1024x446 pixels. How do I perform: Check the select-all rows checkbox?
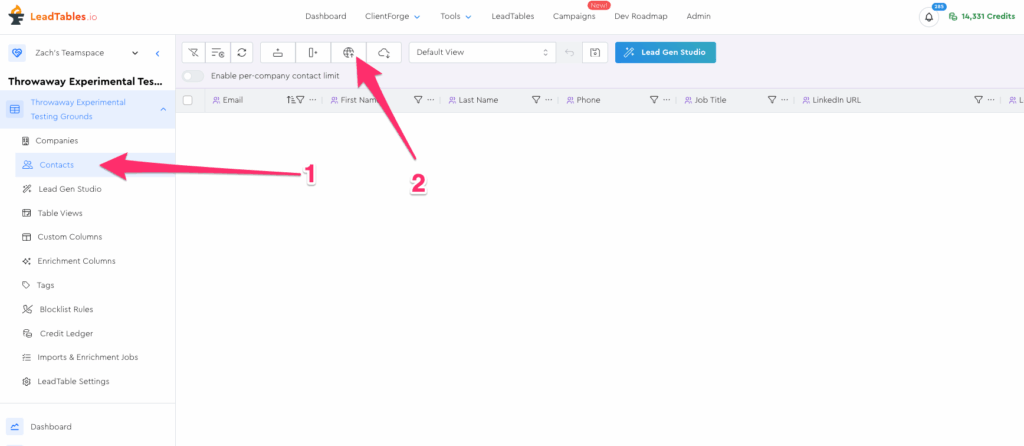tap(188, 100)
